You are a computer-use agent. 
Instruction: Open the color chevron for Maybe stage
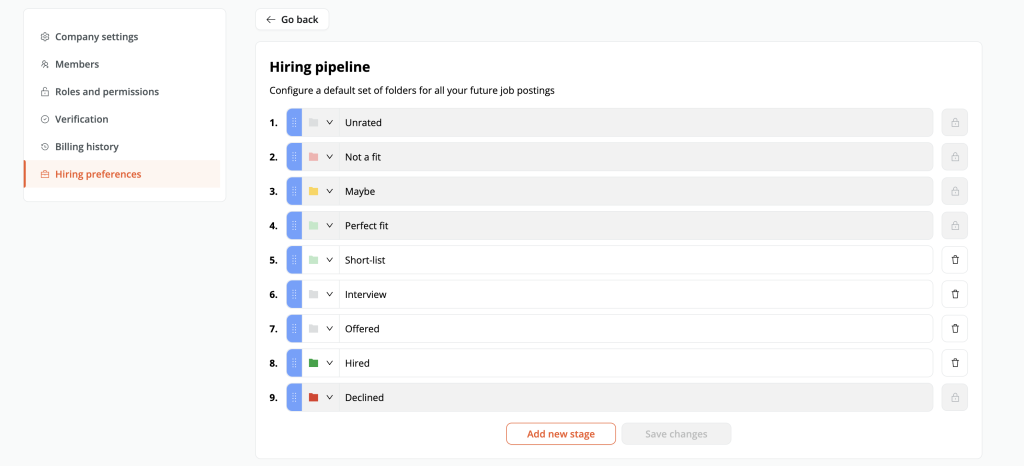pos(330,191)
